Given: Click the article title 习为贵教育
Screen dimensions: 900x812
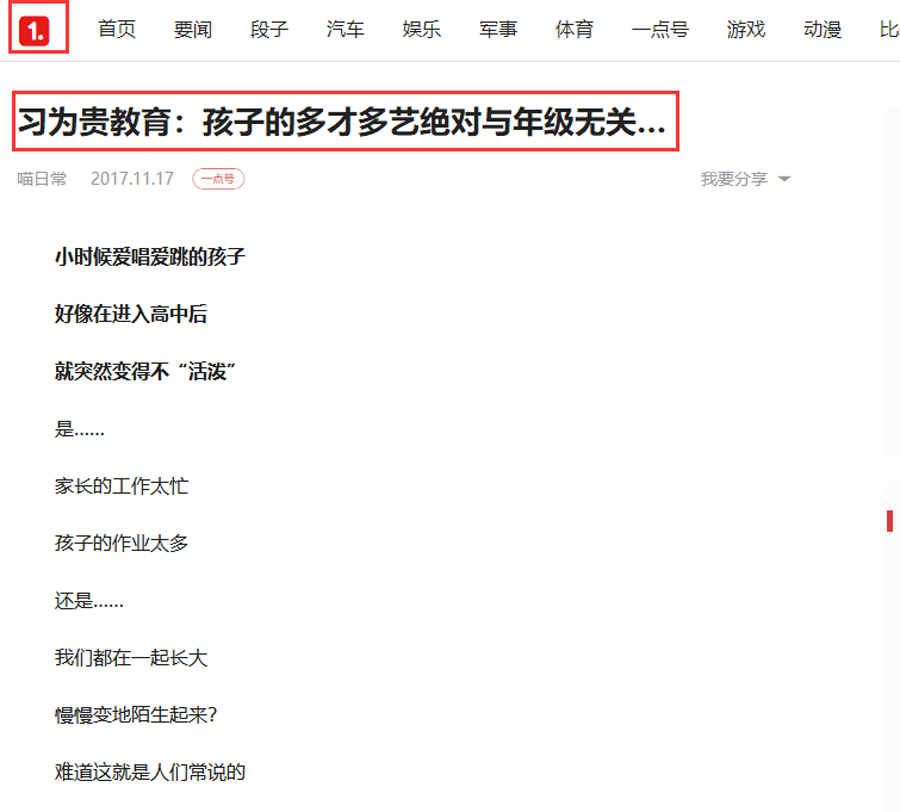Looking at the screenshot, I should tap(342, 122).
